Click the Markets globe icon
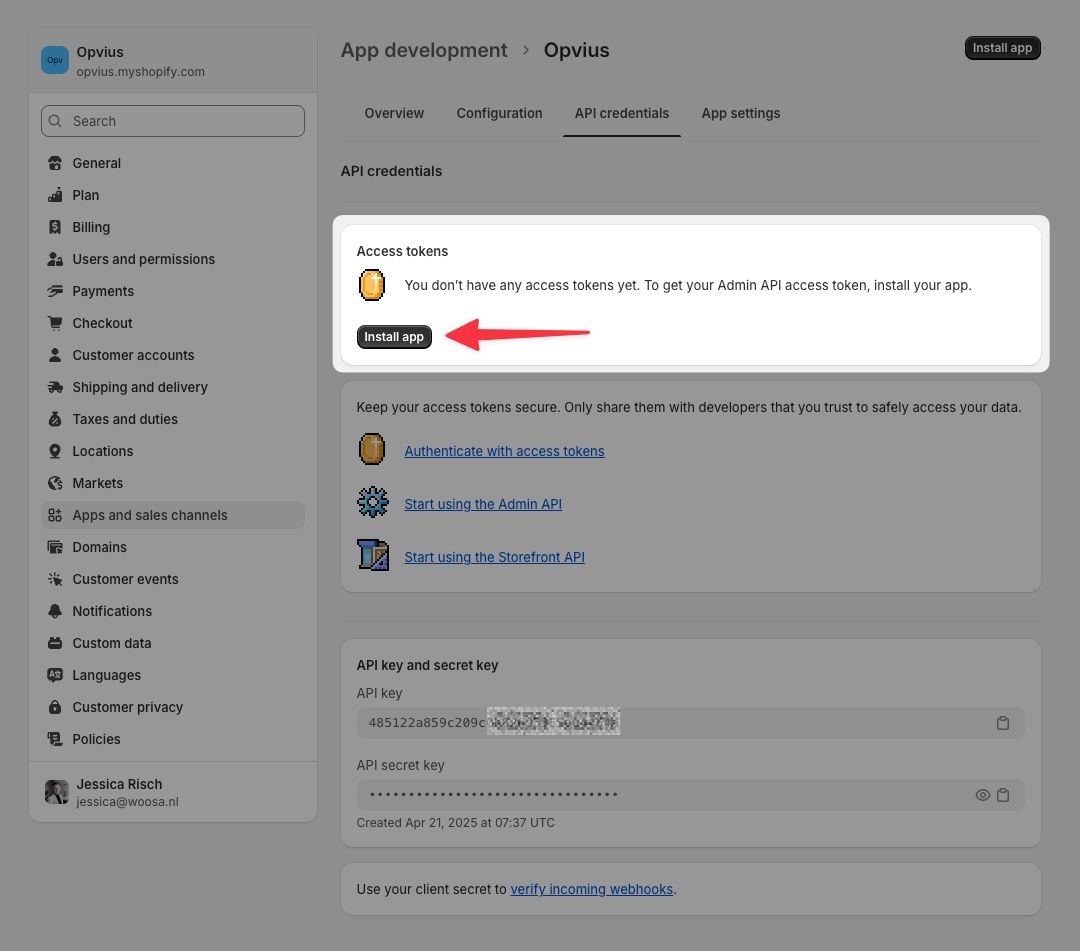The width and height of the screenshot is (1080, 951). [x=55, y=483]
